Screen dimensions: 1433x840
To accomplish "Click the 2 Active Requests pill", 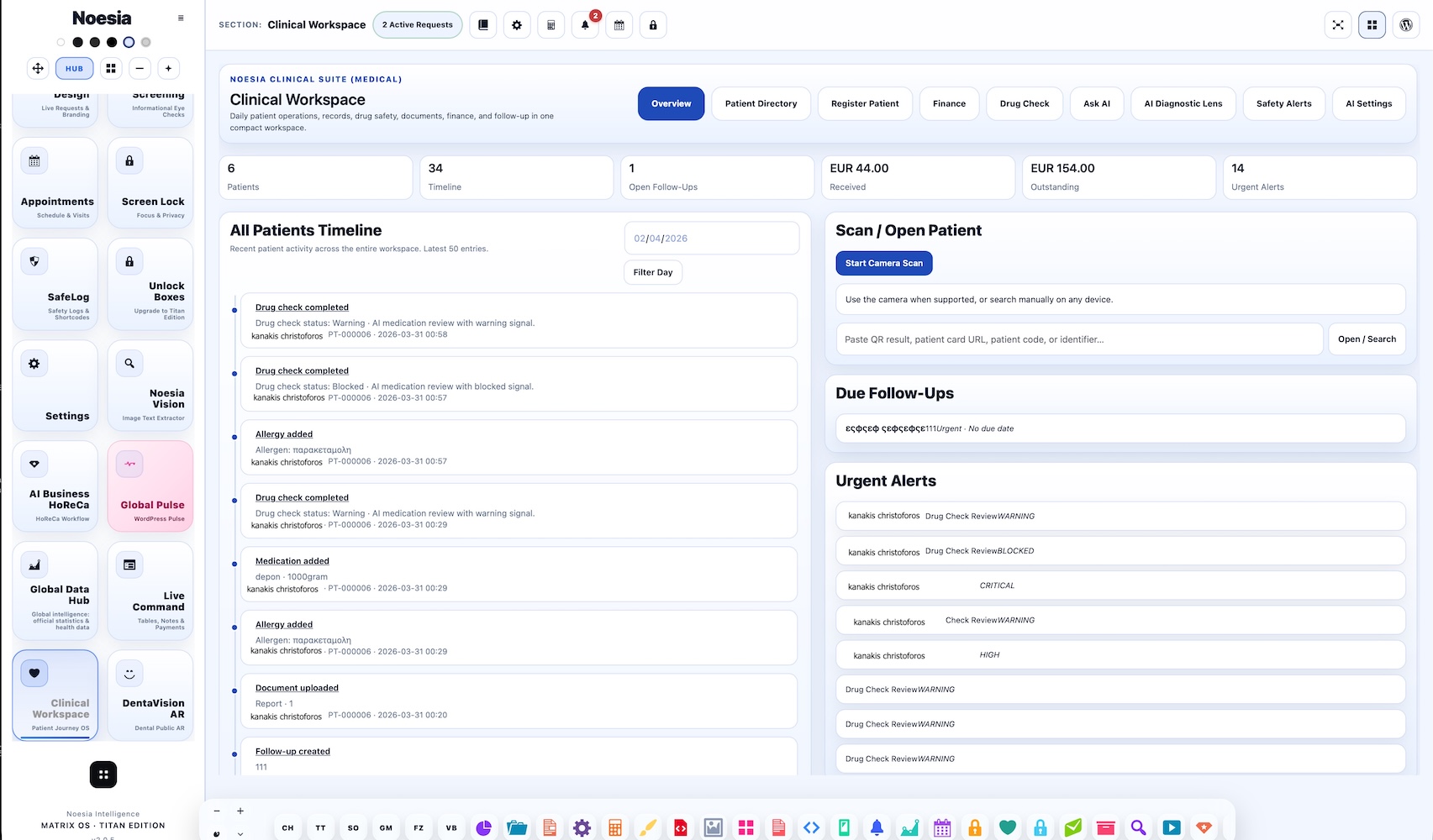I will [418, 25].
